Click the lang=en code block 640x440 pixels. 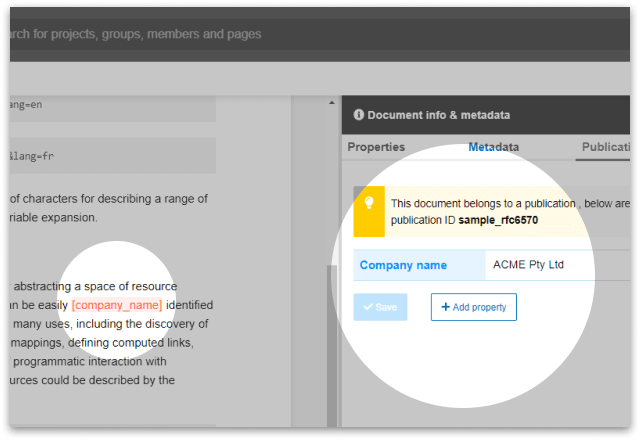110,104
